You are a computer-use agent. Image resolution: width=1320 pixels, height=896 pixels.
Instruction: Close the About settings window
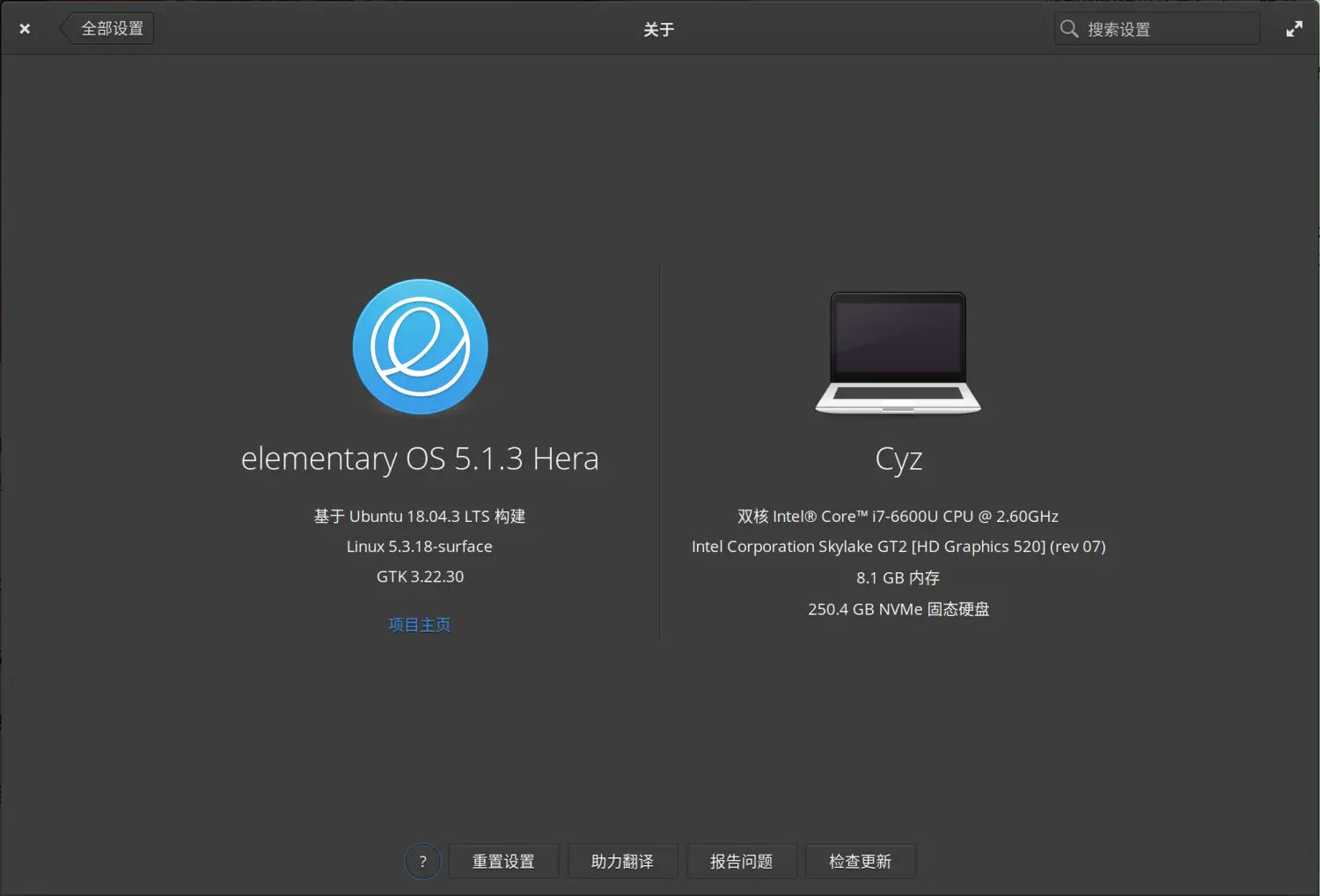click(25, 29)
